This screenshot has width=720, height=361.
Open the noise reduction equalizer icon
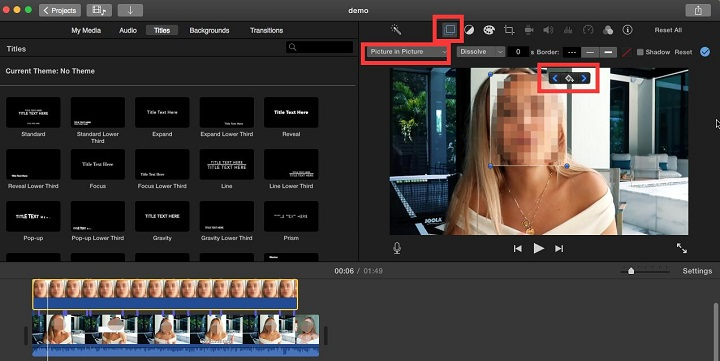point(568,30)
